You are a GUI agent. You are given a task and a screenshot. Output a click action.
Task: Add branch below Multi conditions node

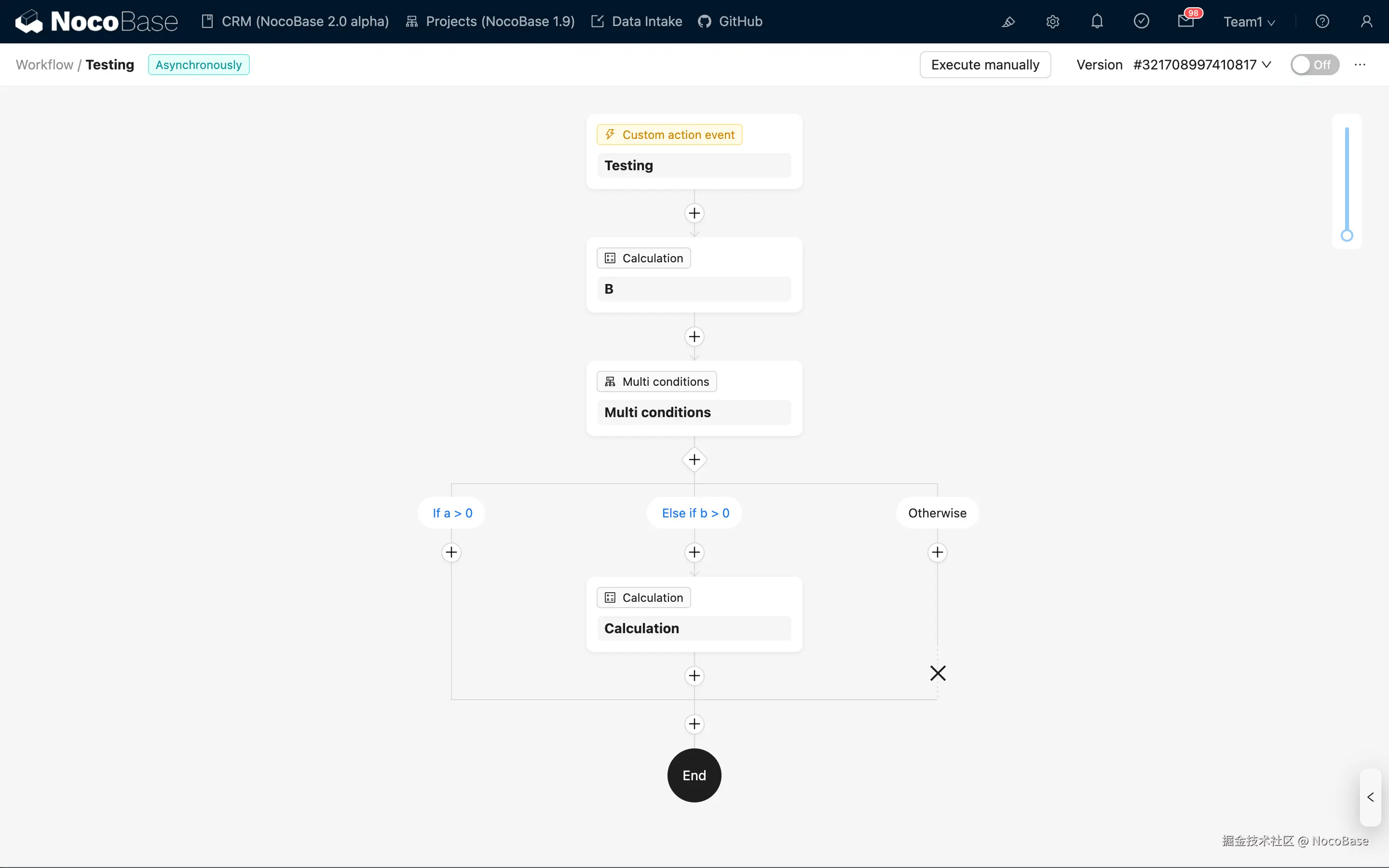pyautogui.click(x=694, y=460)
